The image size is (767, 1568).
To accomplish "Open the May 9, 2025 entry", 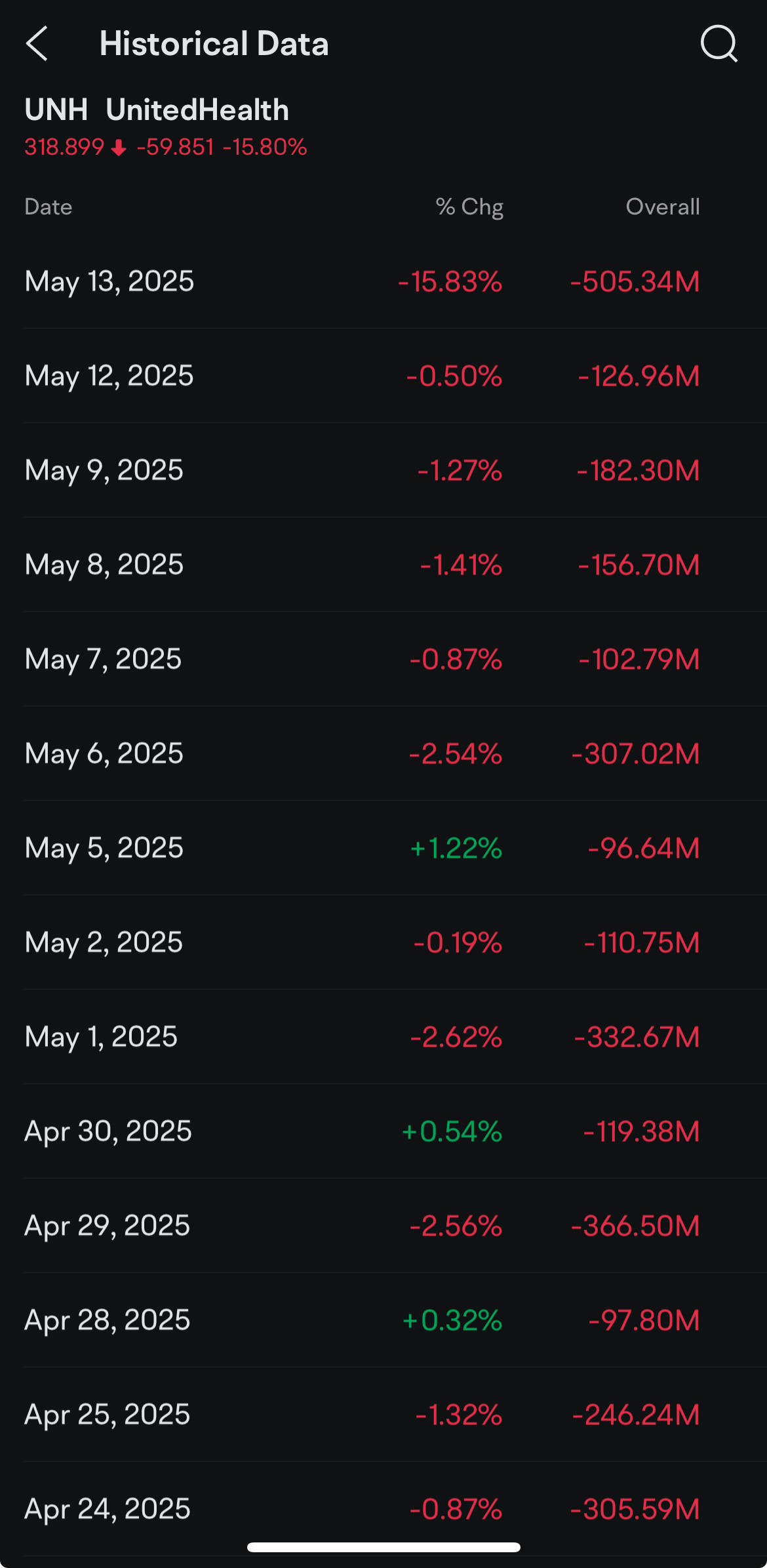I will [x=383, y=470].
